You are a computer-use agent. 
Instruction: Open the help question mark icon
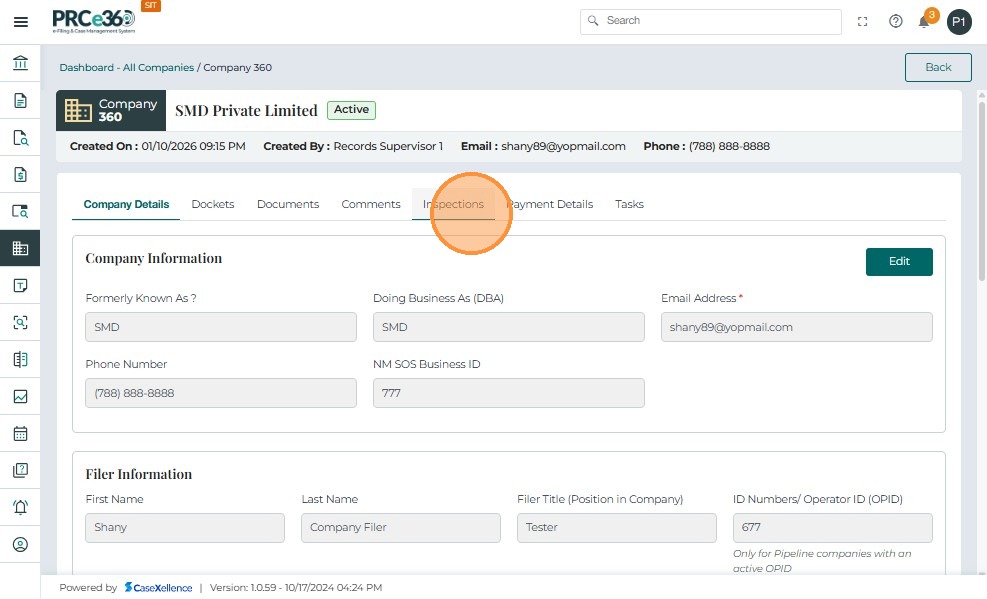tap(895, 21)
